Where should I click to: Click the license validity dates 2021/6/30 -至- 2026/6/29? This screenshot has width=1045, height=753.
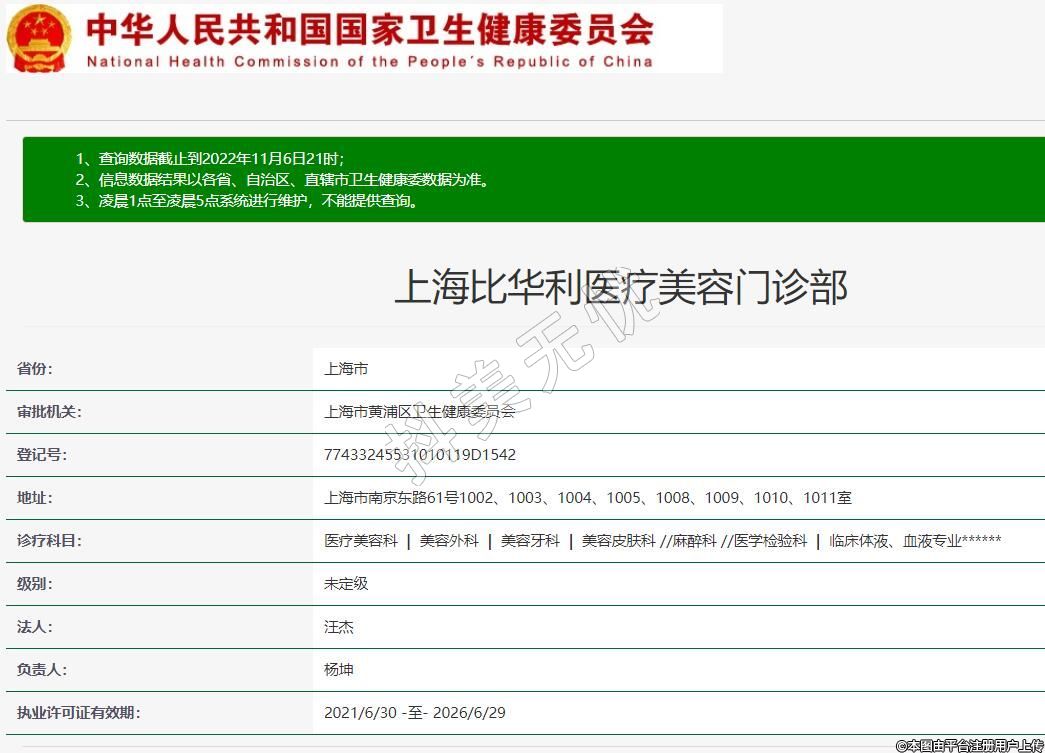pyautogui.click(x=415, y=713)
